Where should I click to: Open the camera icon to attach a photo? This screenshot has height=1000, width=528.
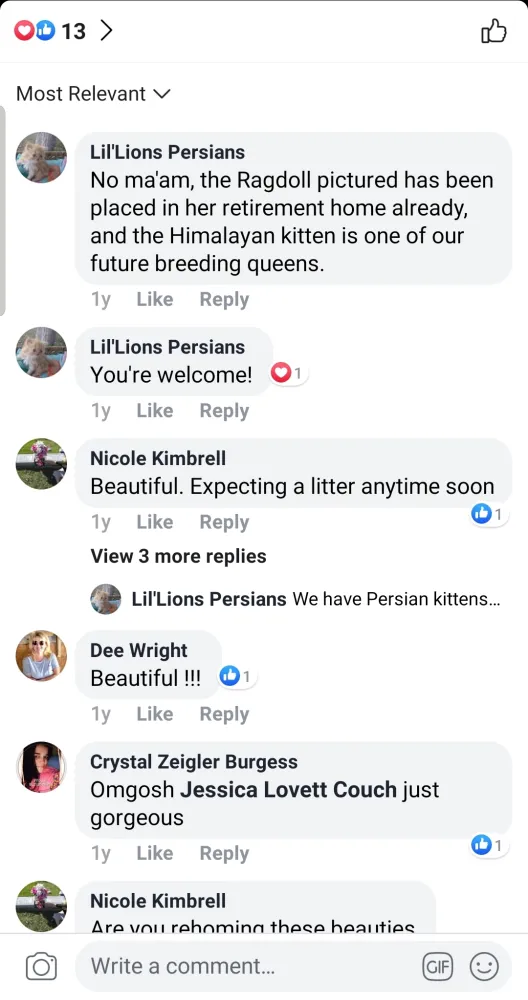41,967
